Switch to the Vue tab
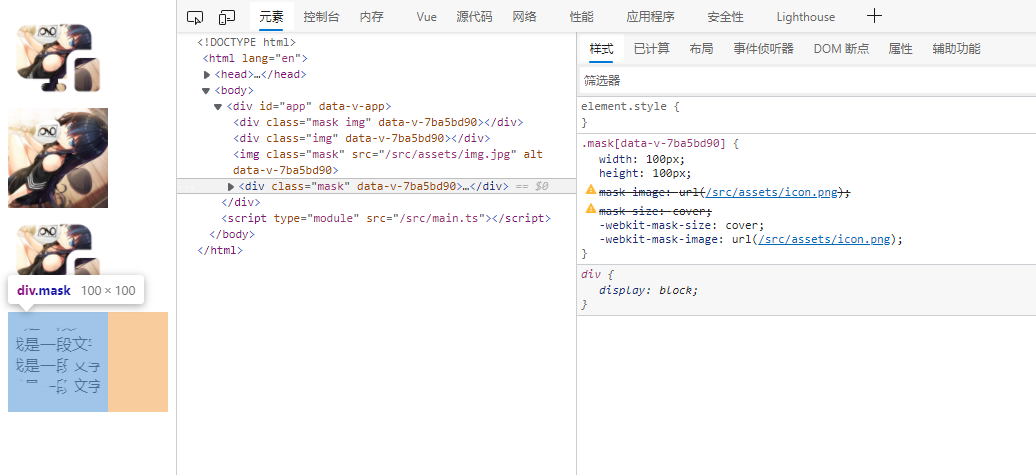This screenshot has height=475, width=1036. [x=427, y=17]
